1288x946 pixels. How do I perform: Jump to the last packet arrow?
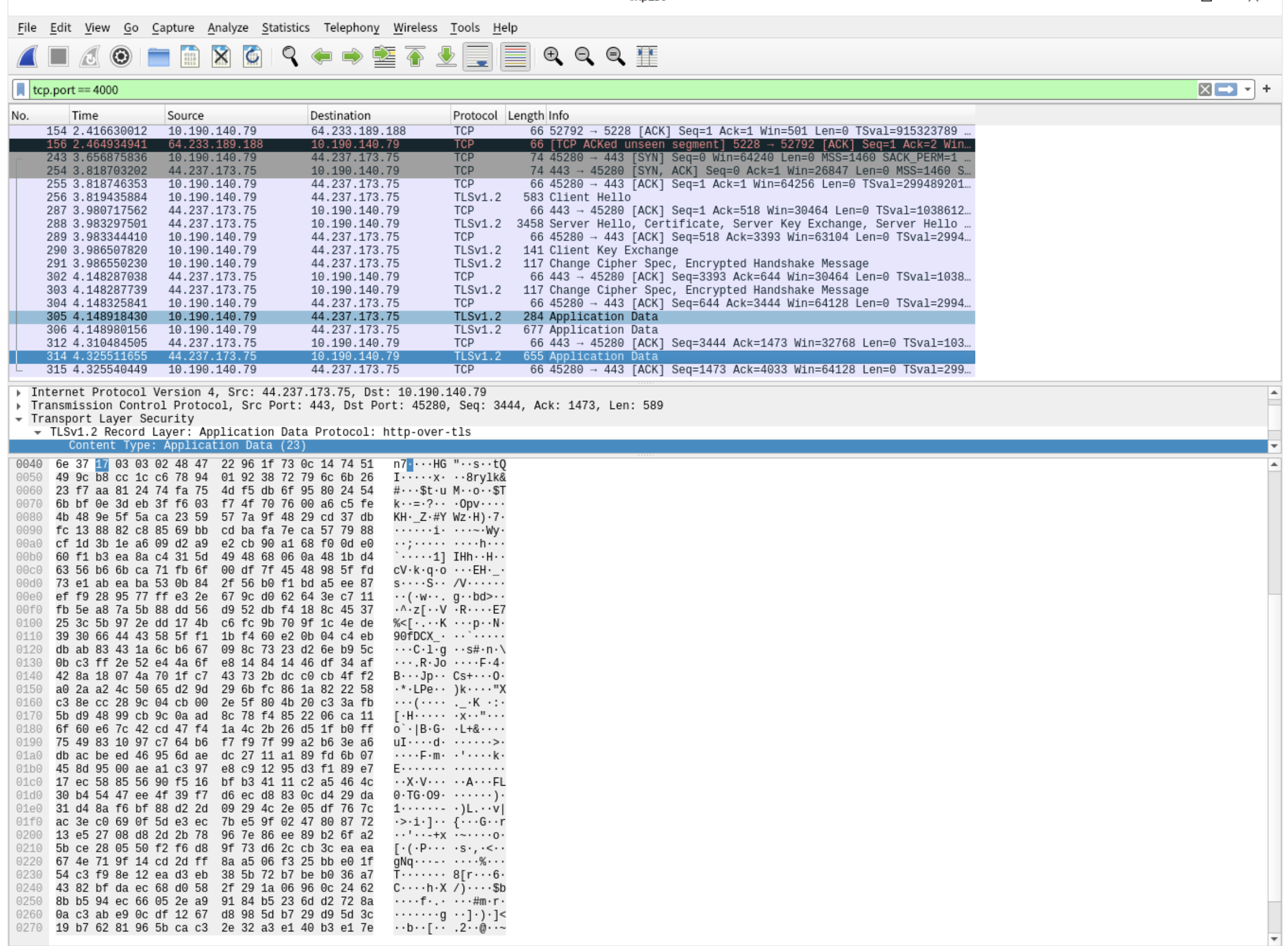(x=446, y=57)
